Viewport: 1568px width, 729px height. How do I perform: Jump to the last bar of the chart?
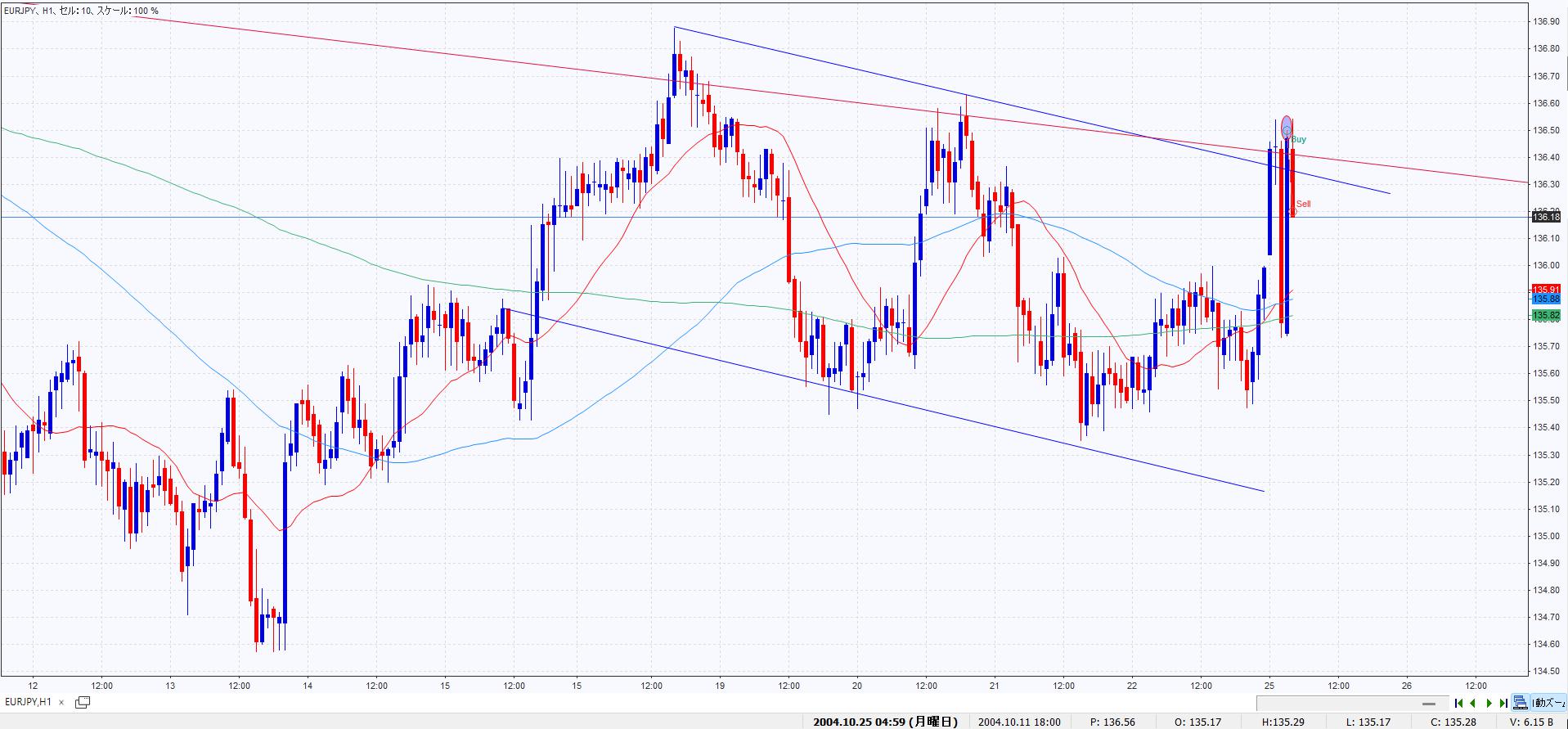[1503, 703]
